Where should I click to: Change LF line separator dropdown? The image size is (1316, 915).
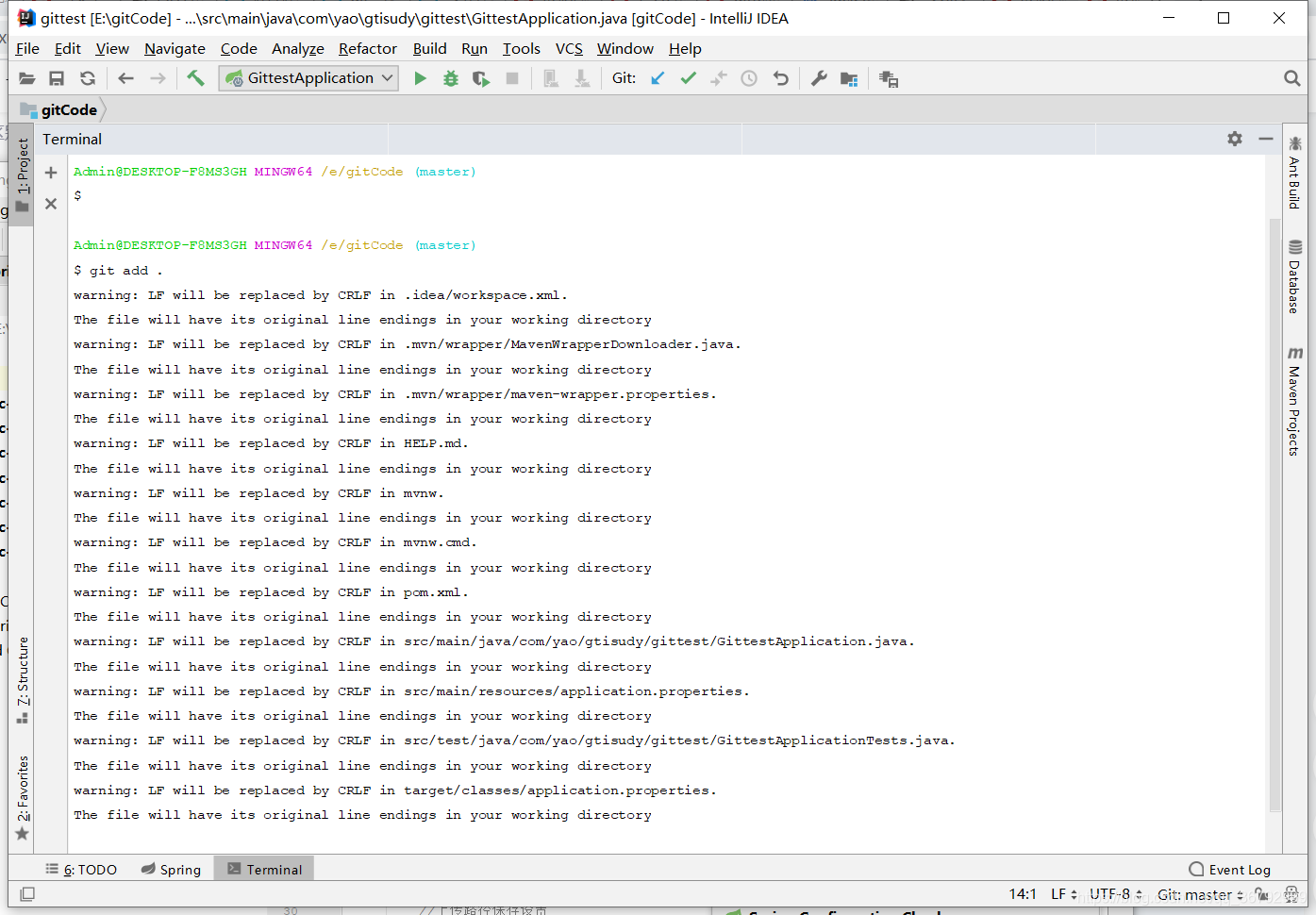[1063, 894]
